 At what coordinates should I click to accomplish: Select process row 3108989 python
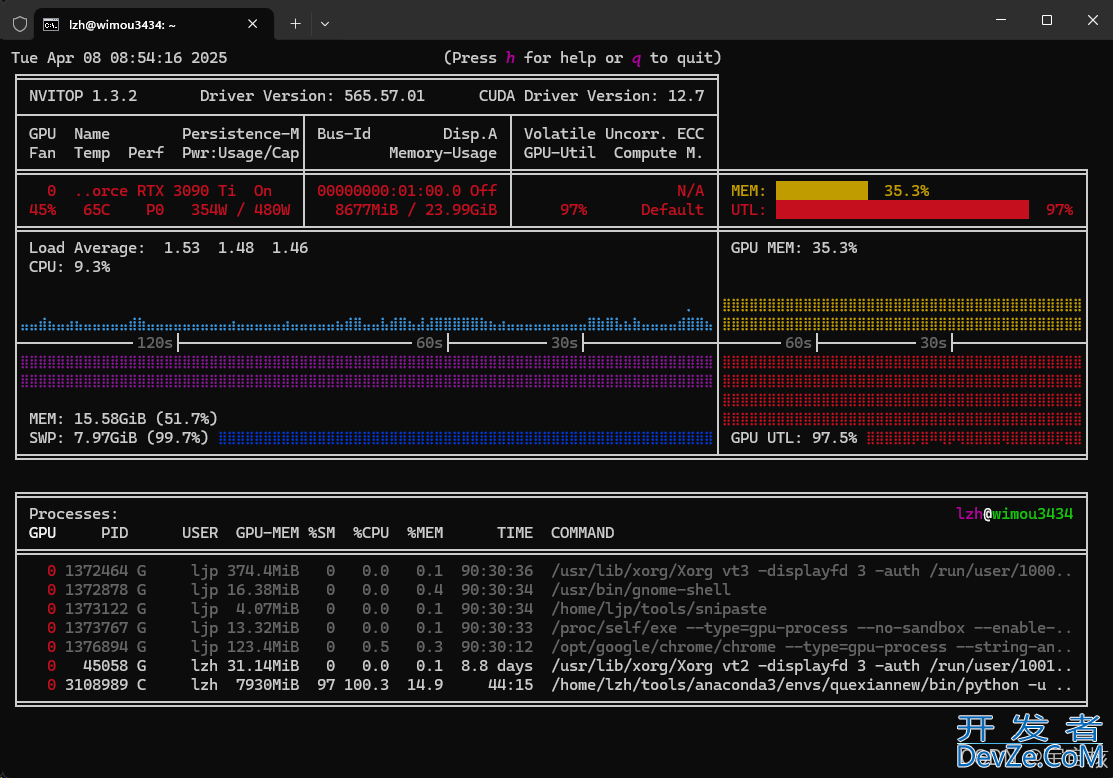(x=551, y=686)
